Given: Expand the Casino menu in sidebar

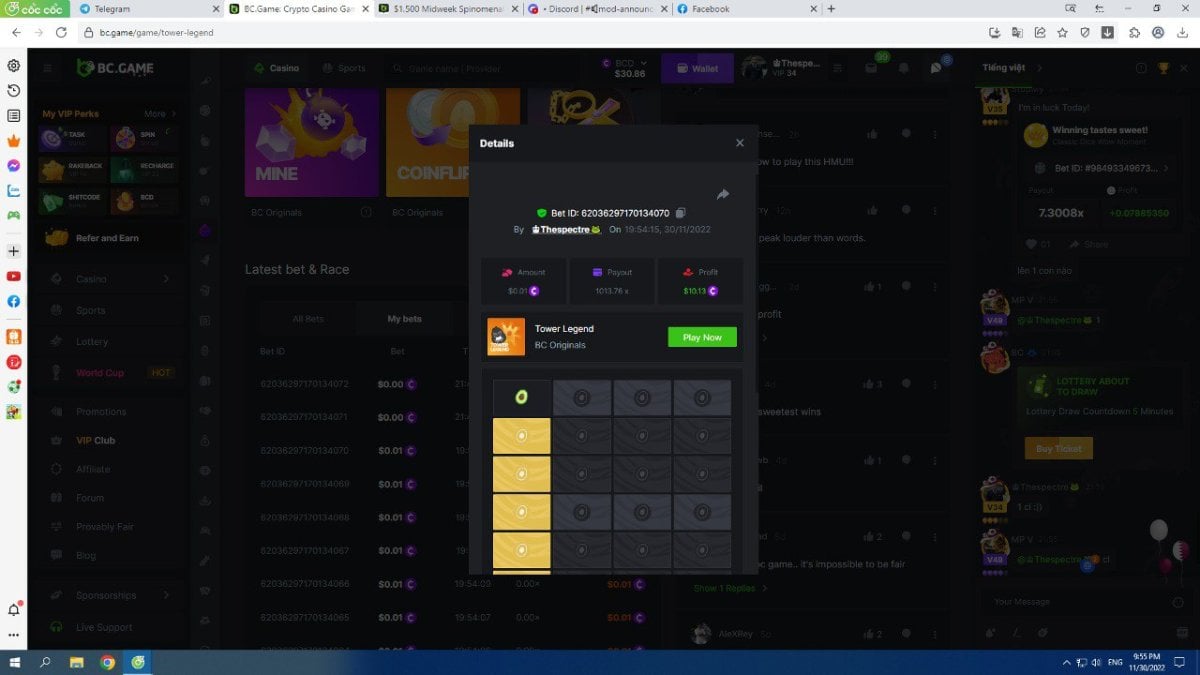Looking at the screenshot, I should pyautogui.click(x=166, y=279).
